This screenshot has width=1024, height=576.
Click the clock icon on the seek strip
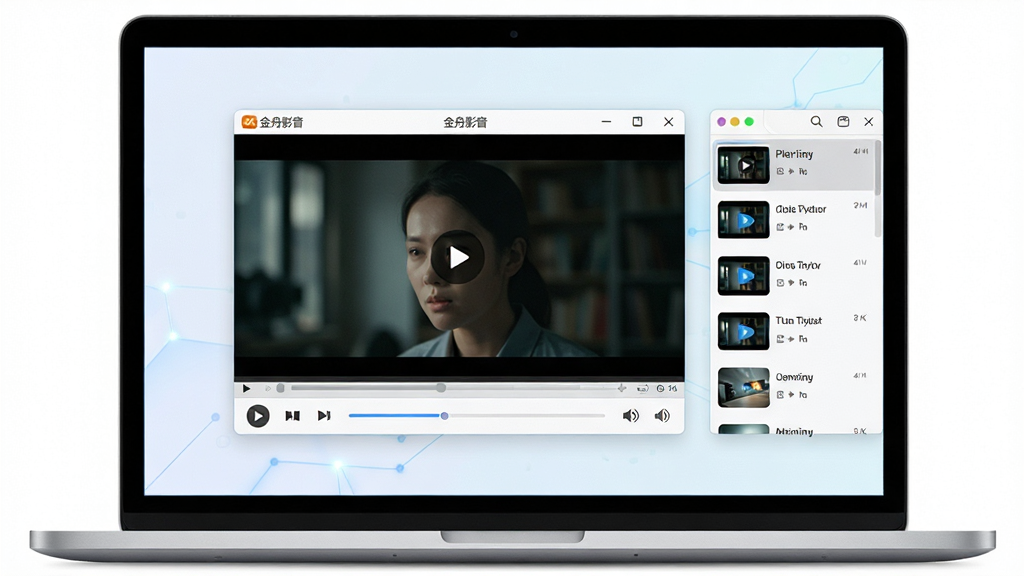pyautogui.click(x=660, y=389)
